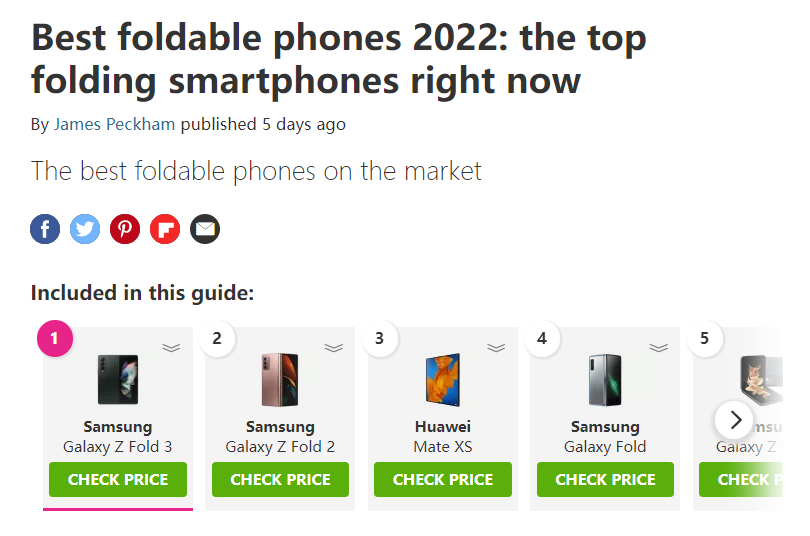Share article on Twitter
This screenshot has width=810, height=536.
click(85, 229)
